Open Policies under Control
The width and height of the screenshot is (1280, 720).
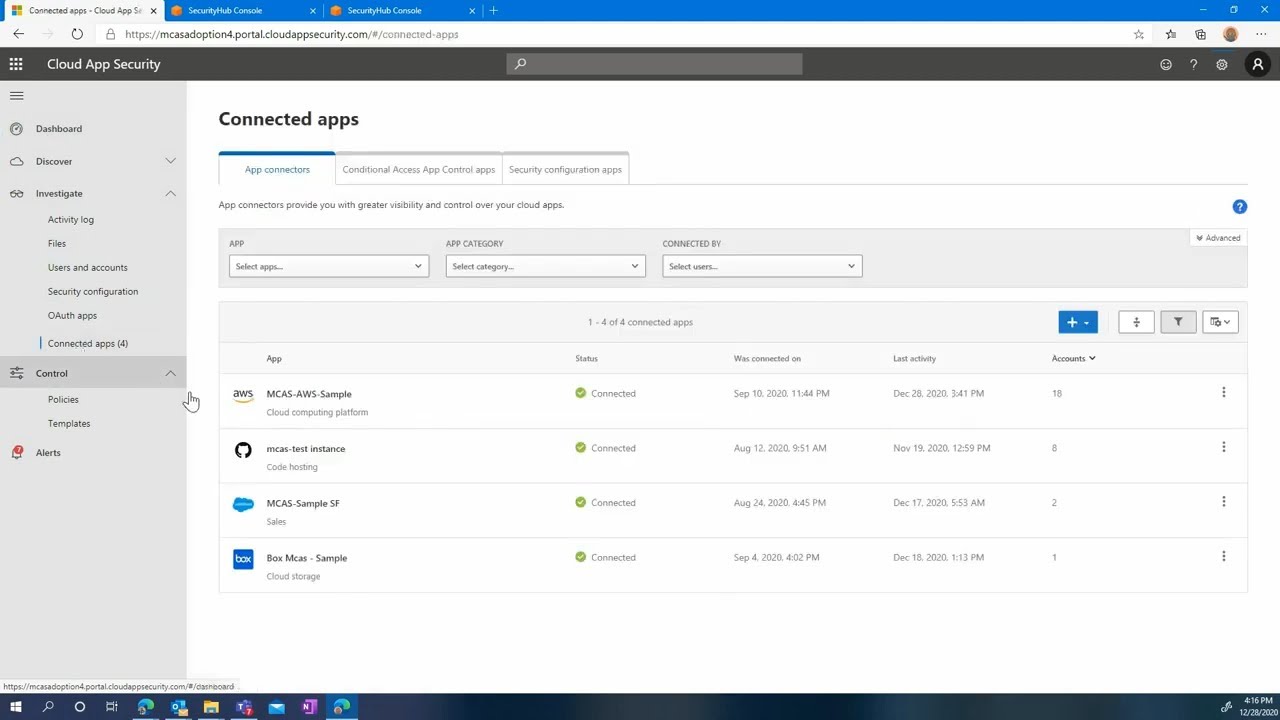[63, 400]
